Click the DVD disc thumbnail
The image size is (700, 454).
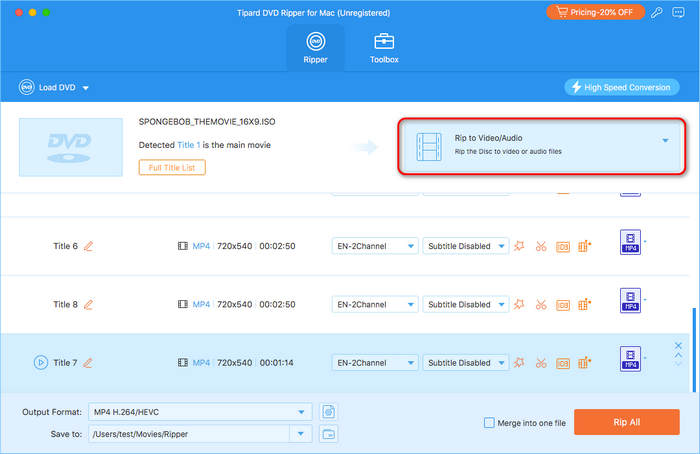pos(71,147)
